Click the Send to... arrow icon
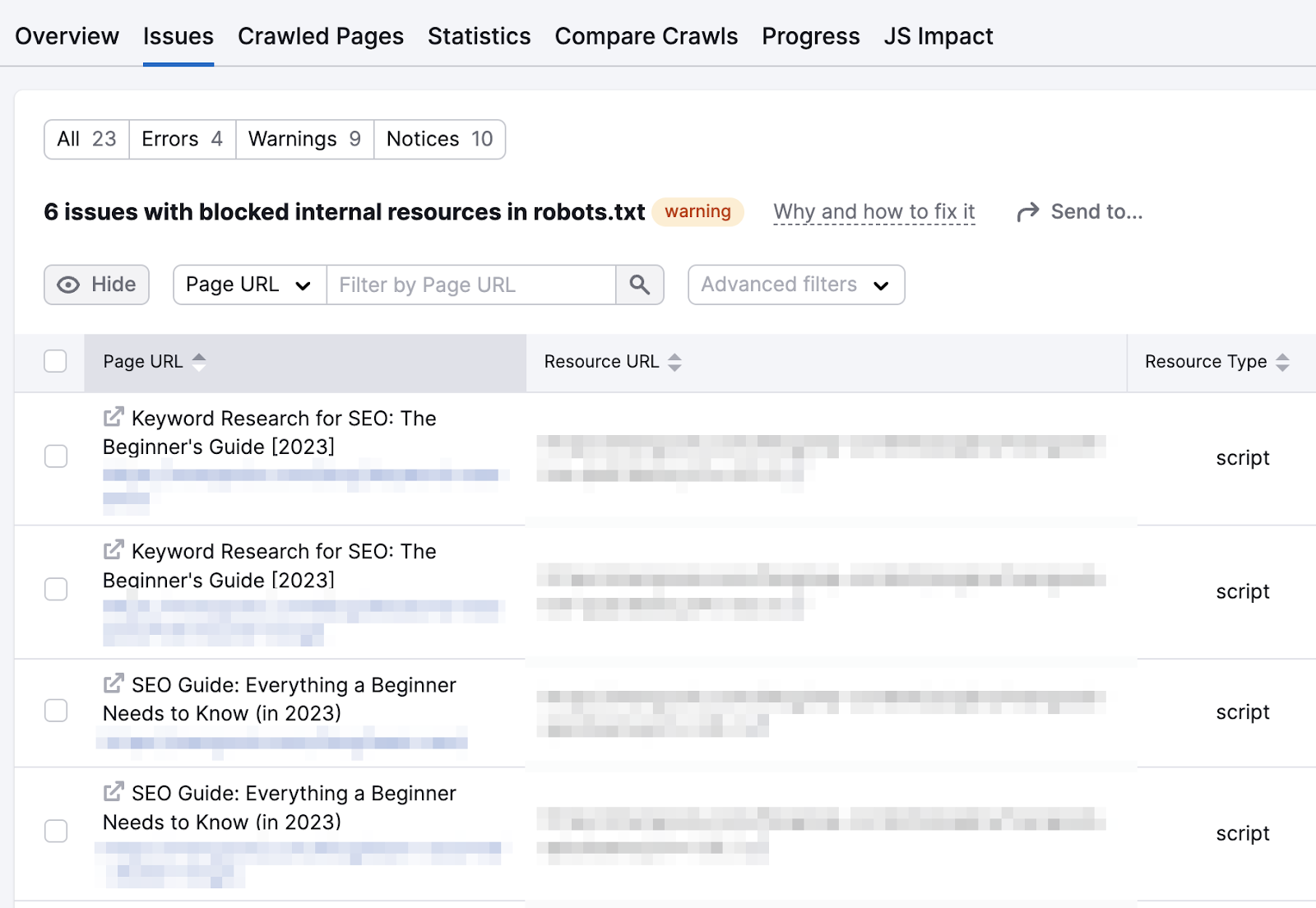Image resolution: width=1316 pixels, height=908 pixels. (1026, 211)
